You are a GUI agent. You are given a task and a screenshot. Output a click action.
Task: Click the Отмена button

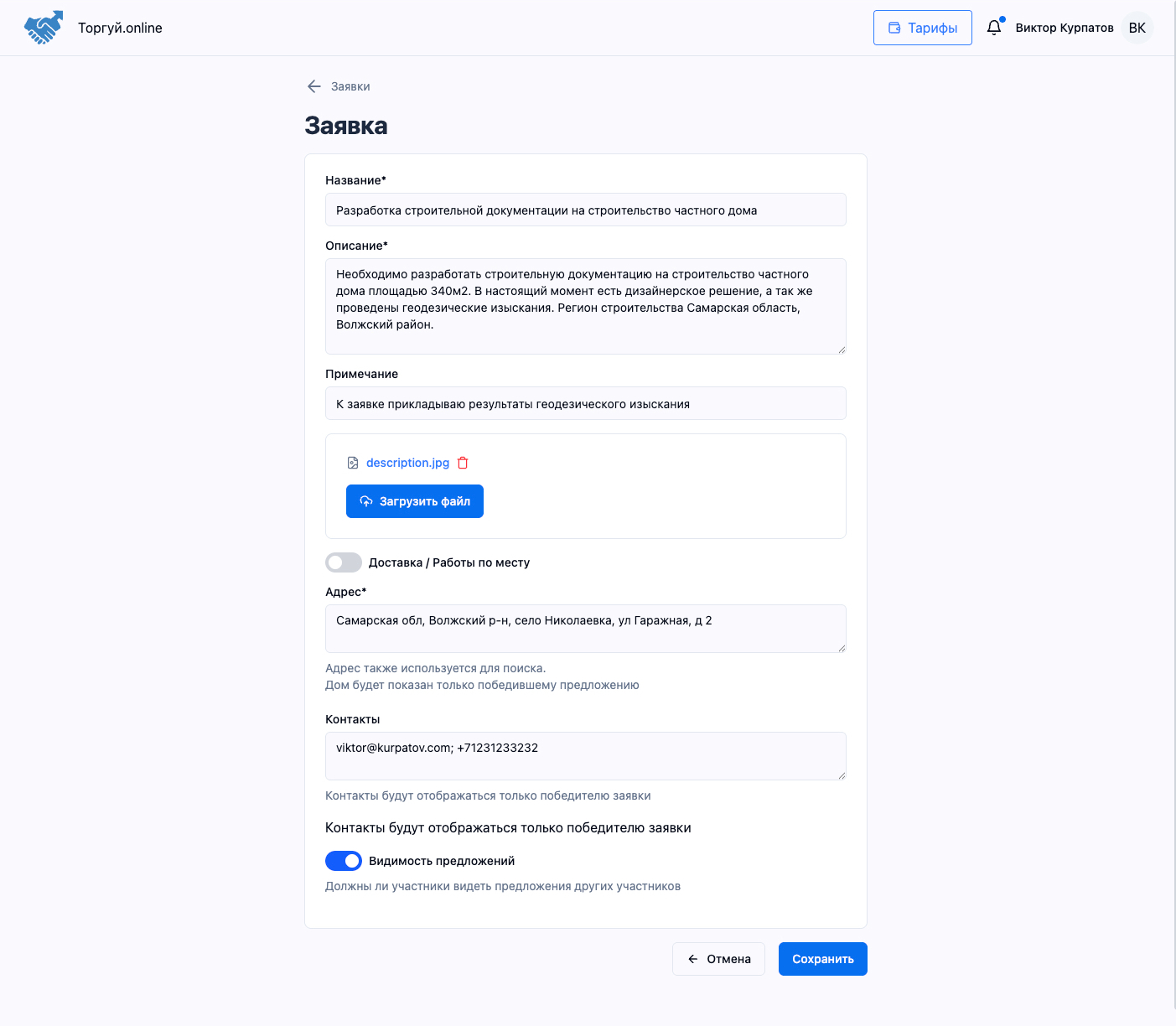(718, 959)
